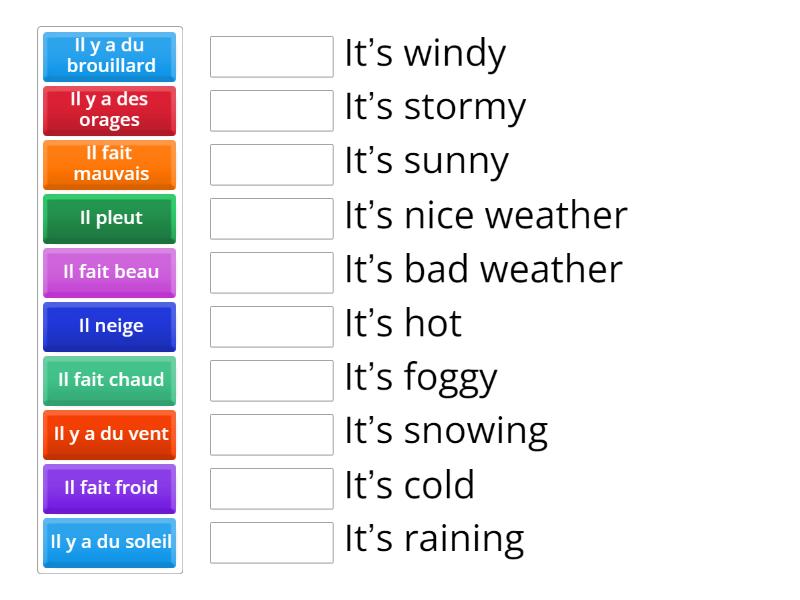Image resolution: width=800 pixels, height=600 pixels.
Task: Click the 'It's bad weather' text label
Action: pyautogui.click(x=482, y=269)
